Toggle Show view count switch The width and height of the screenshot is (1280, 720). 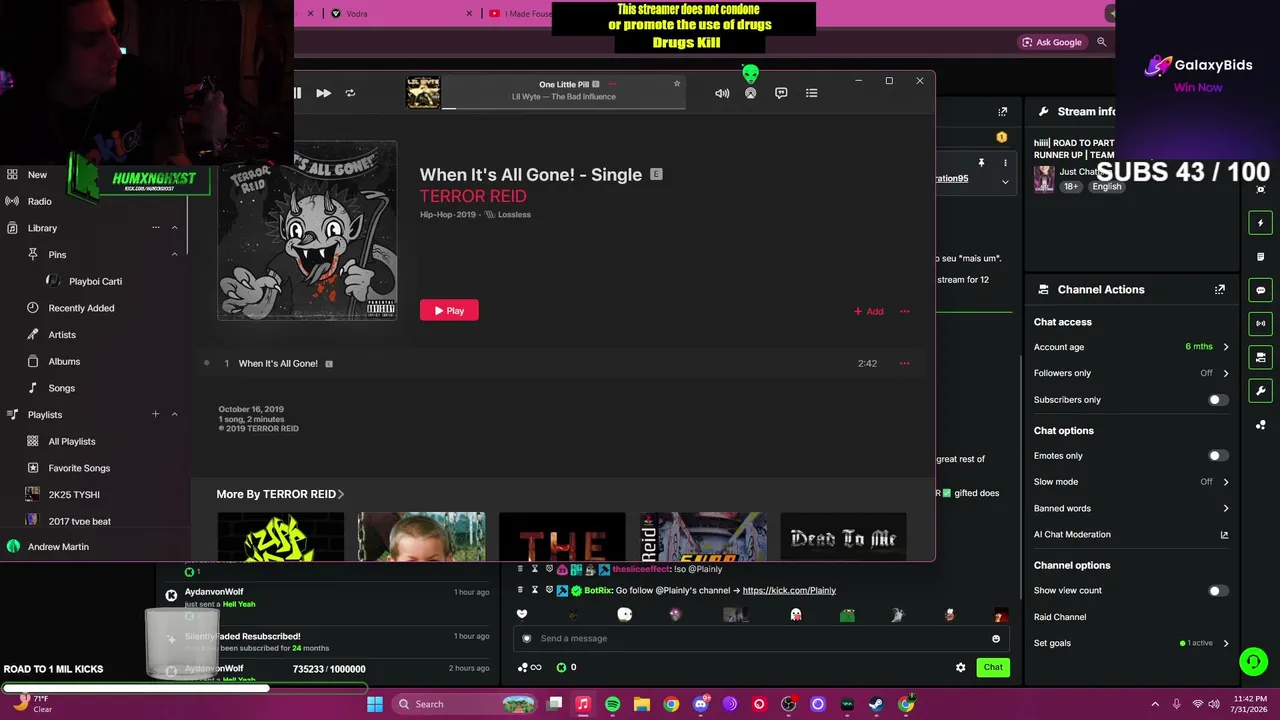pos(1216,591)
